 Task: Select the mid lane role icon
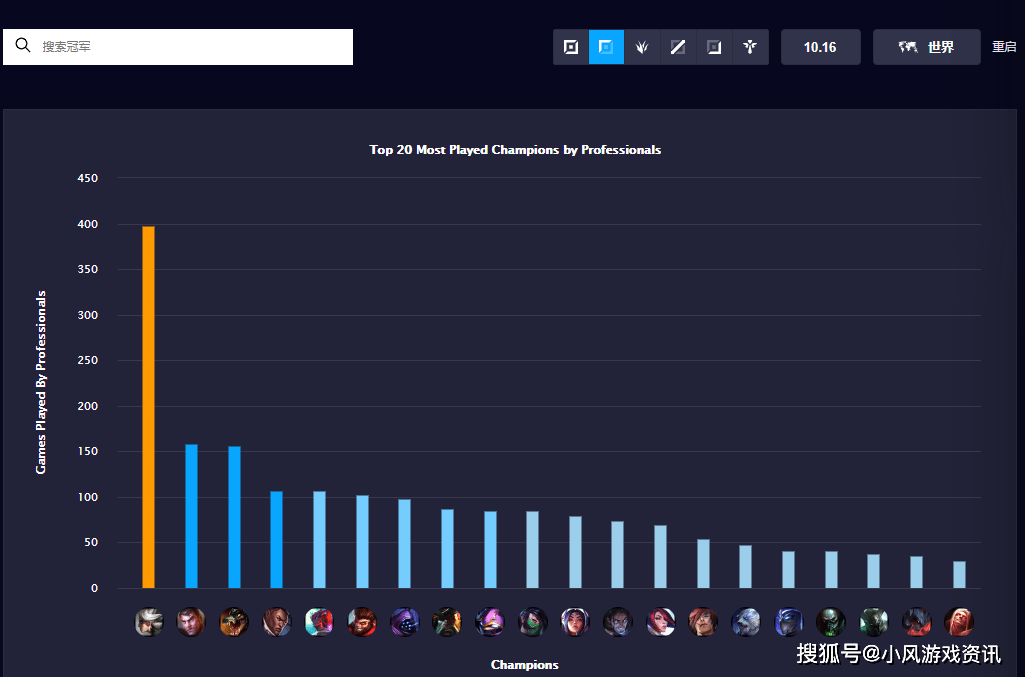678,47
